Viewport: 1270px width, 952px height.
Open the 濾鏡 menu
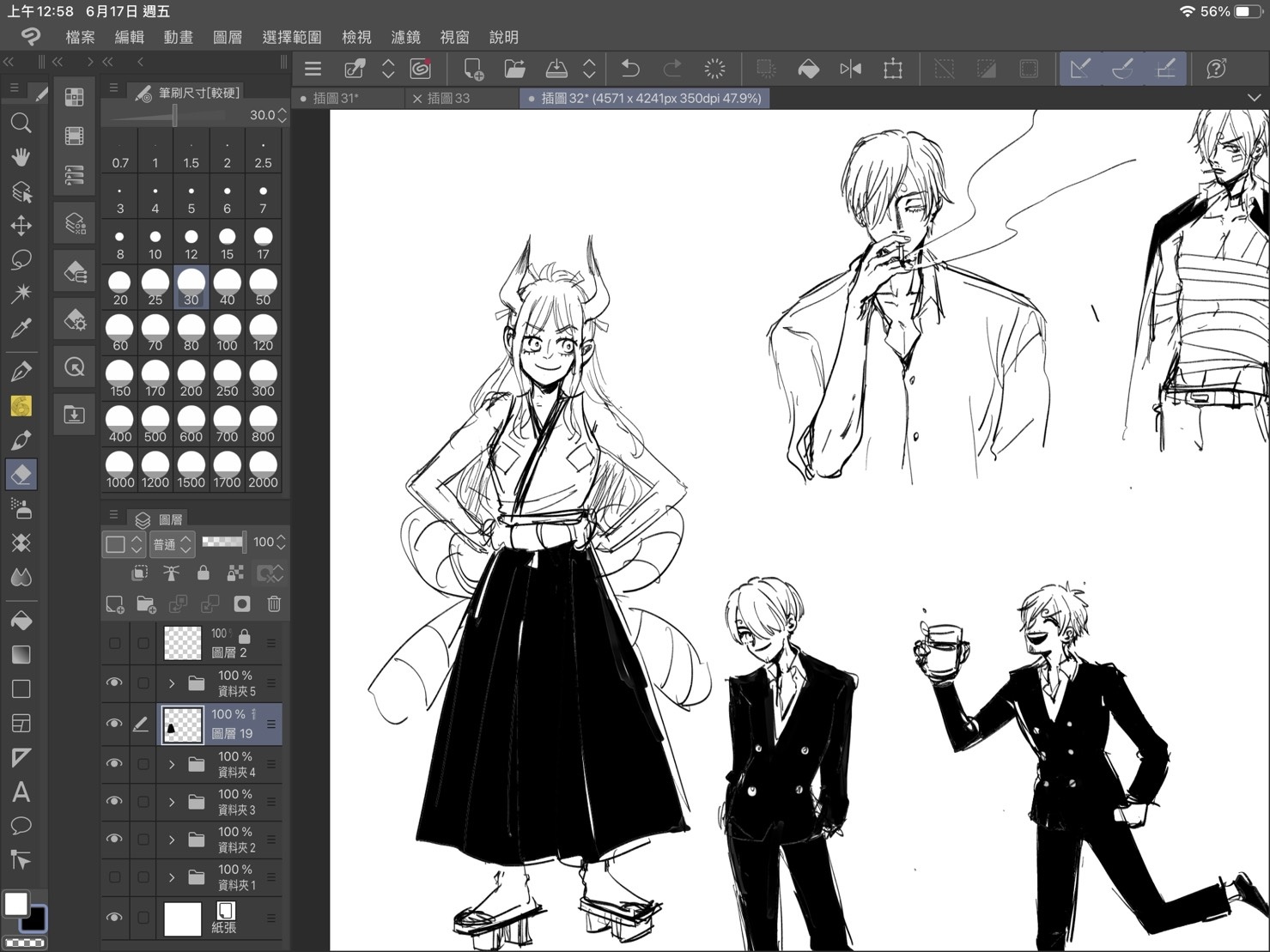pos(405,37)
